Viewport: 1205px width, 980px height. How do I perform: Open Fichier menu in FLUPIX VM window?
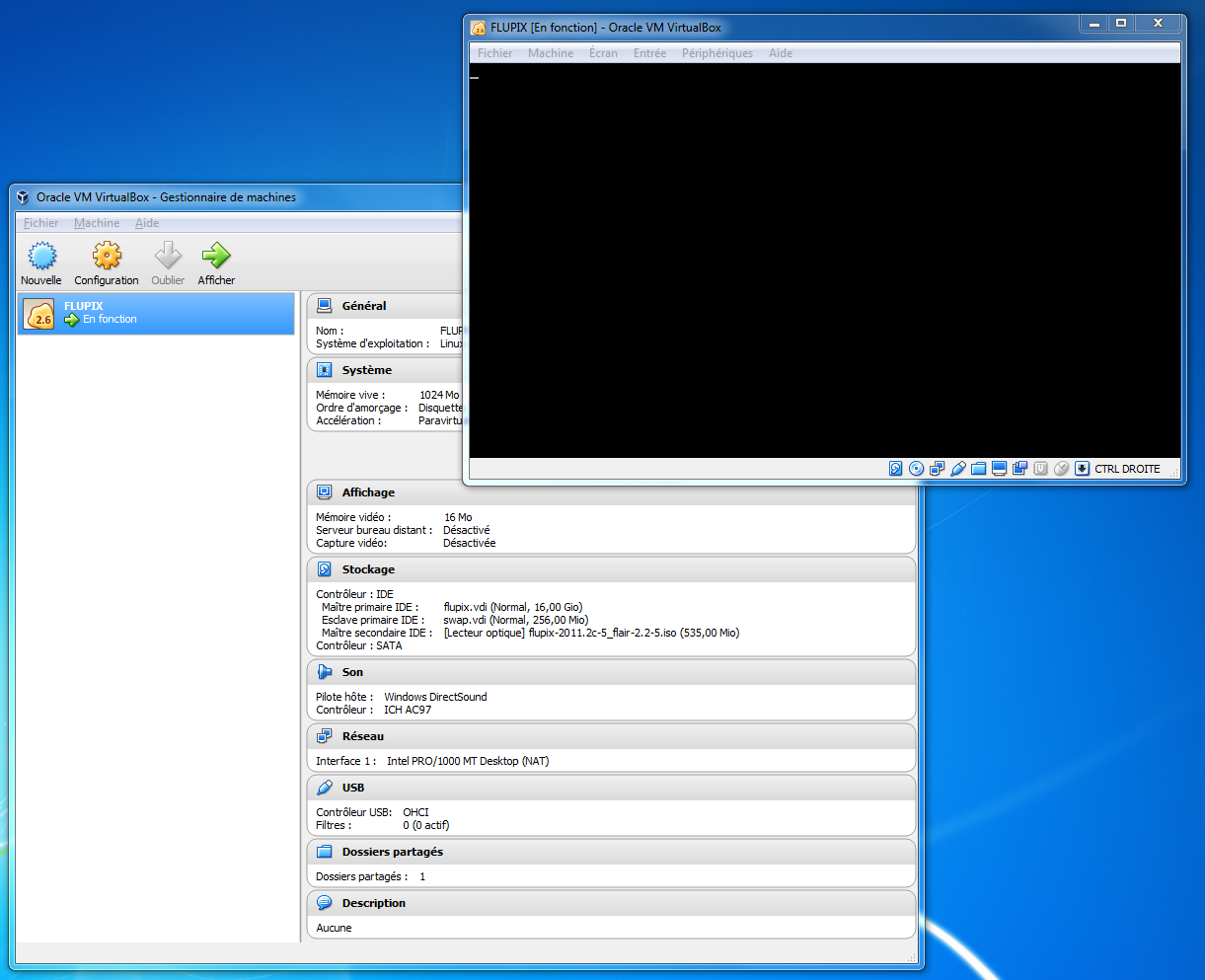pyautogui.click(x=495, y=53)
